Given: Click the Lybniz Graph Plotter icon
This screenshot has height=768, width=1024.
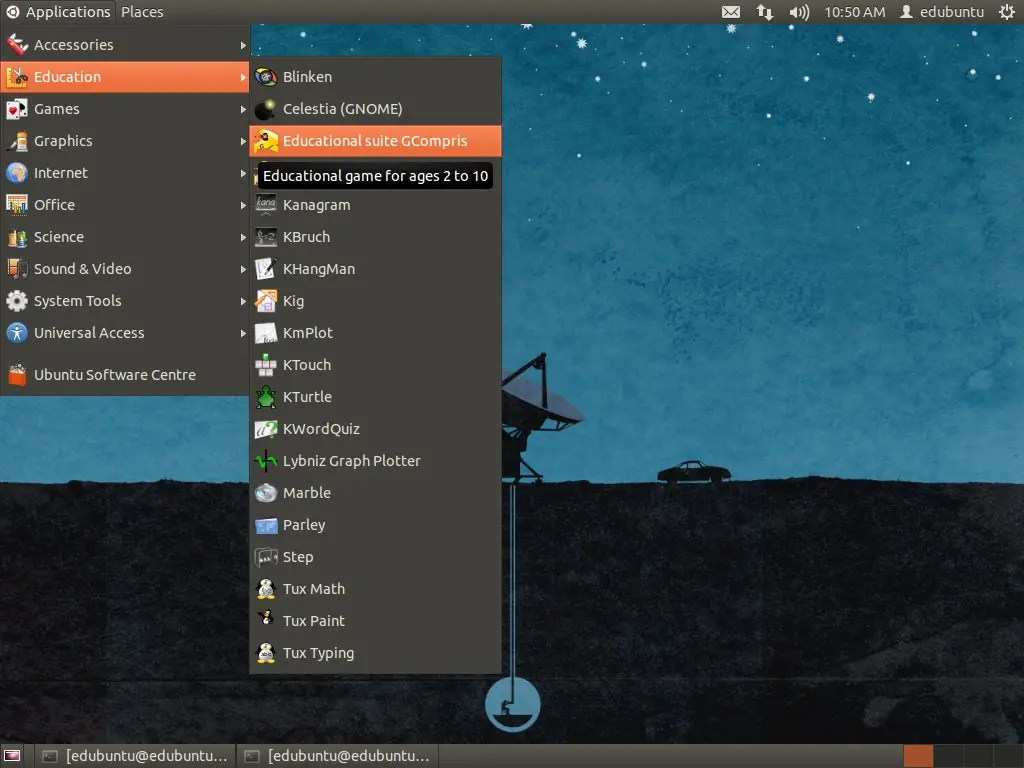Looking at the screenshot, I should tap(266, 461).
